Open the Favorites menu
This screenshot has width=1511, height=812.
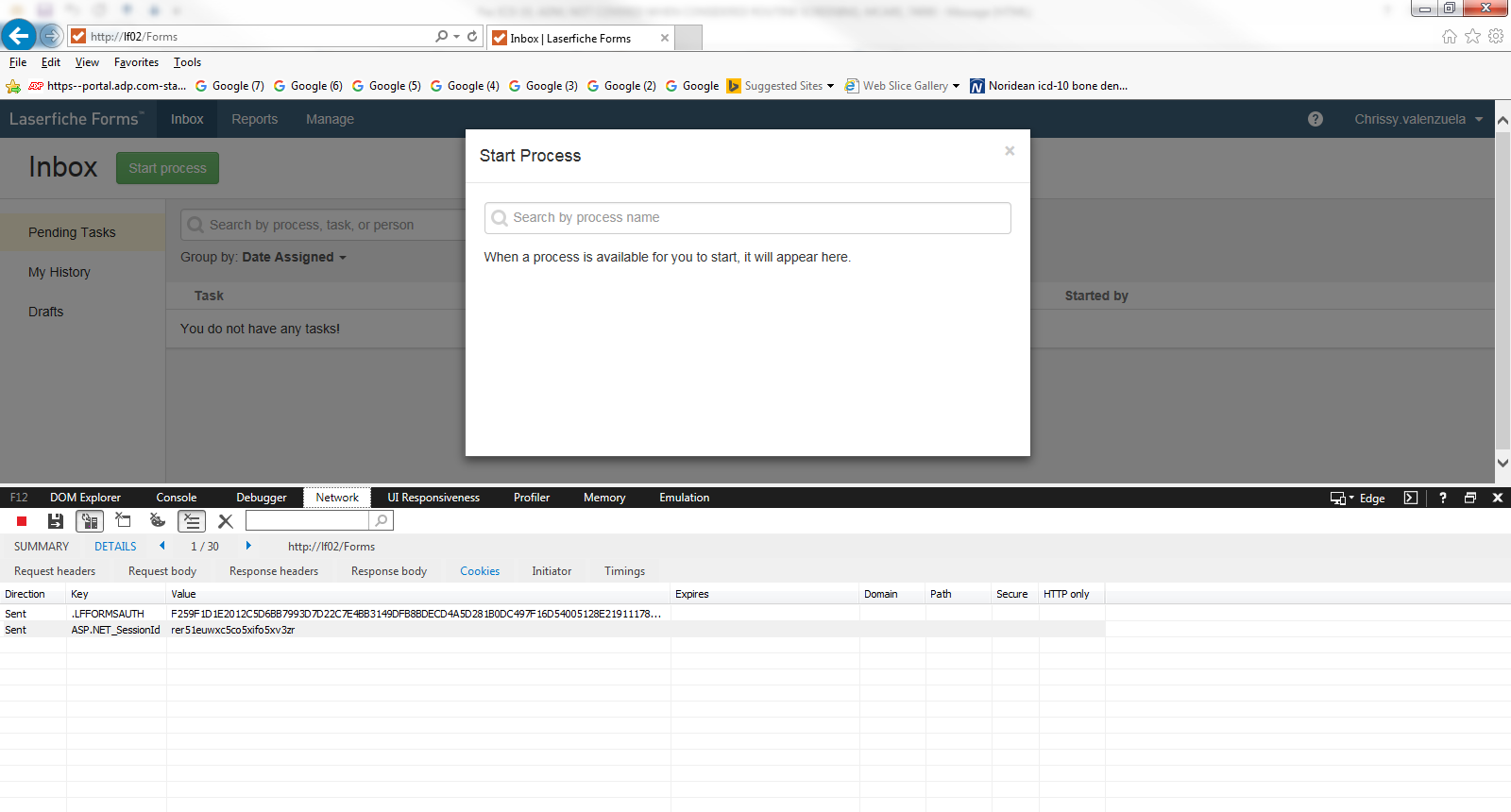[136, 62]
